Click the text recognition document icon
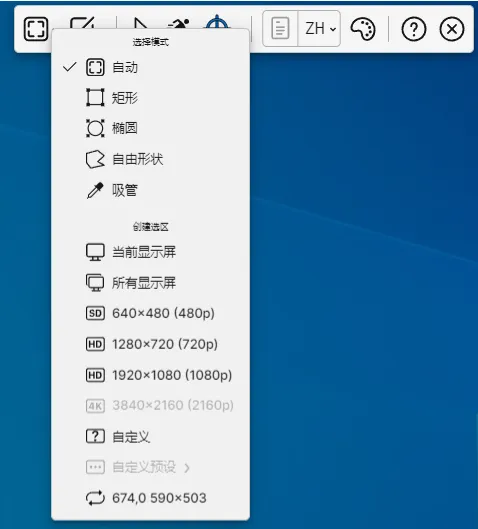478x529 pixels. point(280,29)
